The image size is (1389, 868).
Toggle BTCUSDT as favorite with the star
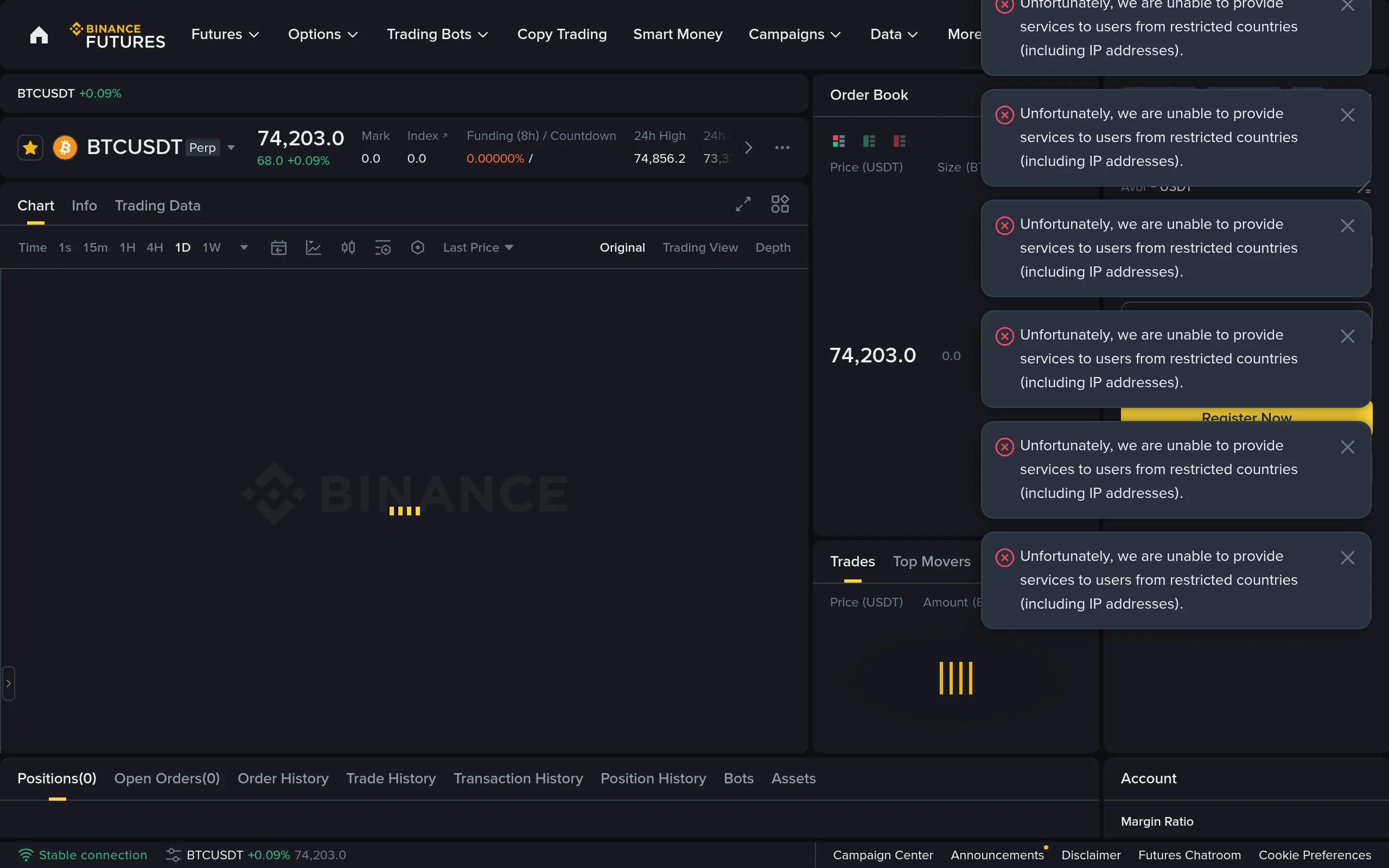30,148
